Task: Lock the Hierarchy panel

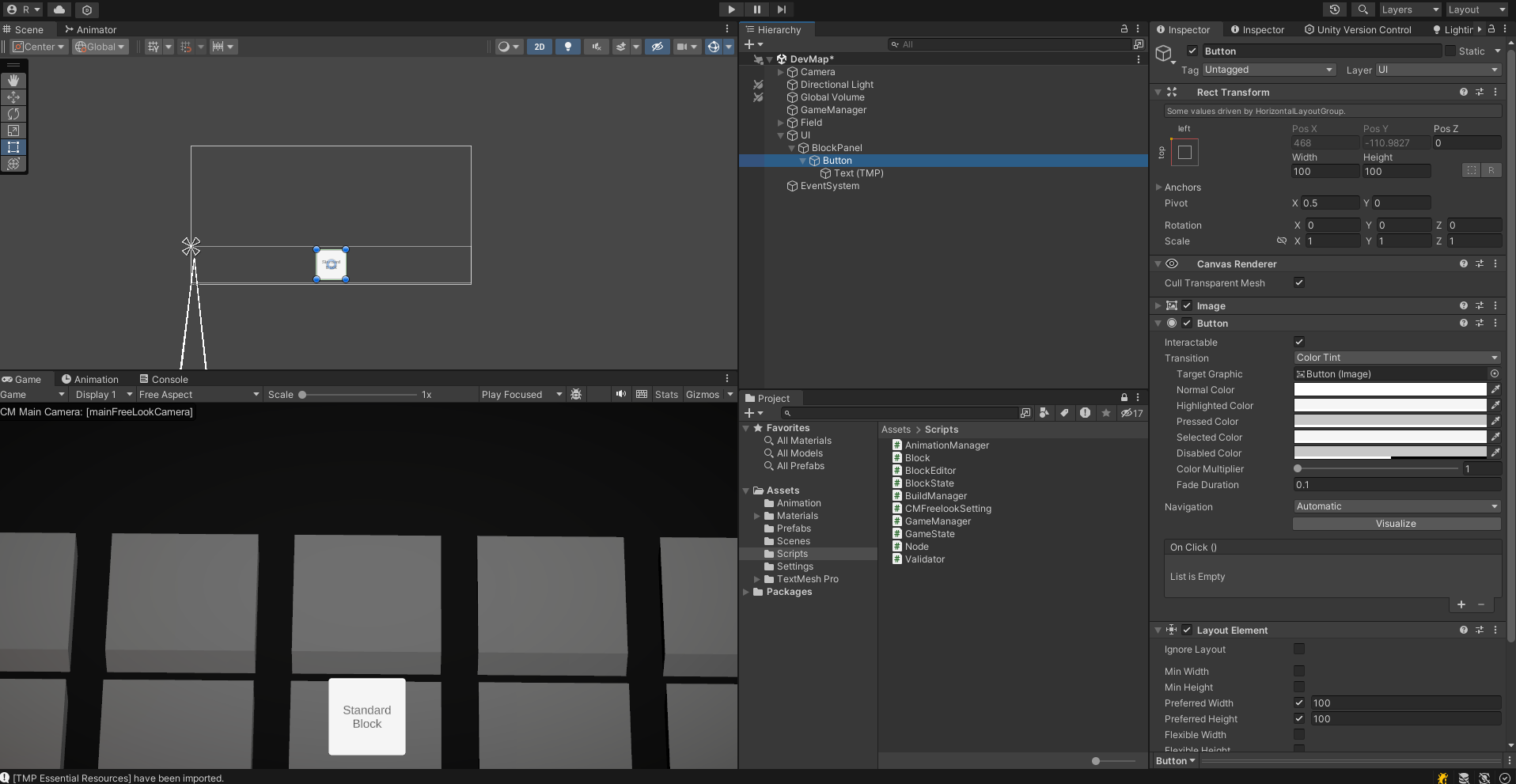Action: [x=1124, y=29]
